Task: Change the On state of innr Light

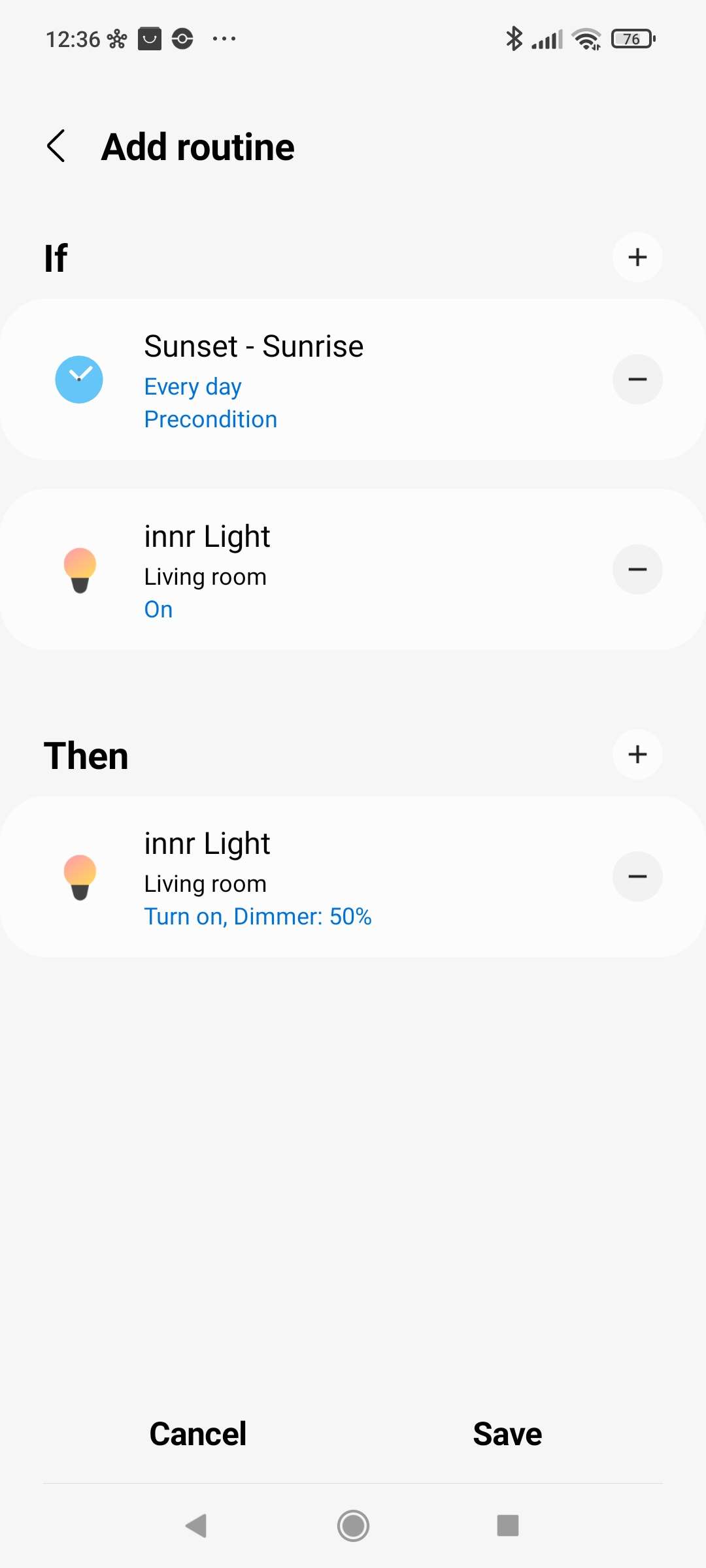Action: [x=158, y=610]
